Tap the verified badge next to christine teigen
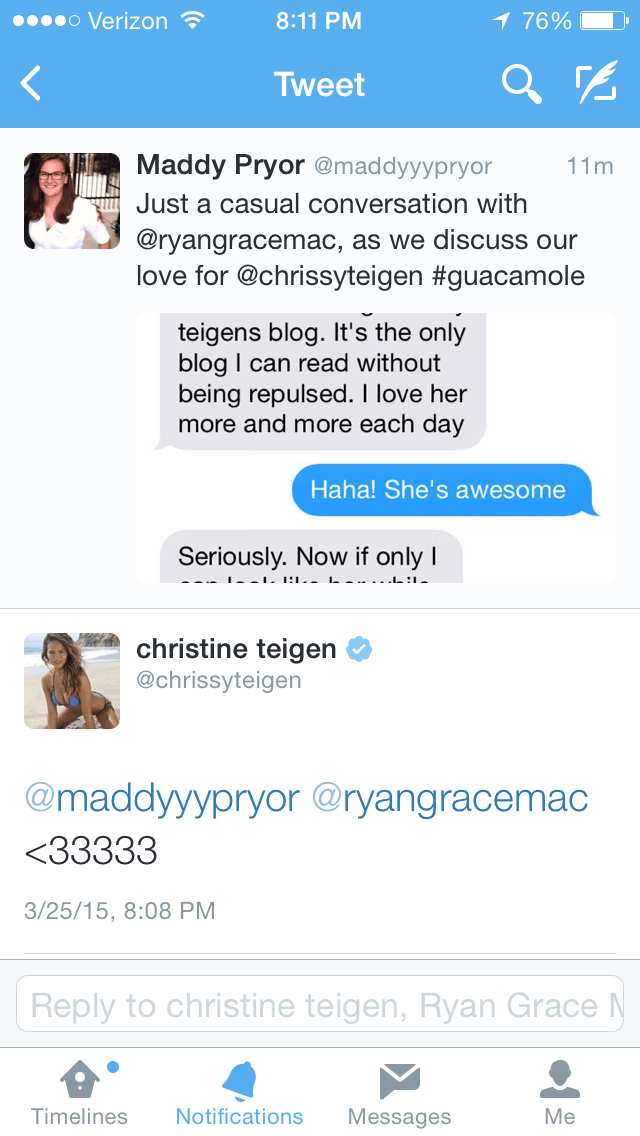The image size is (640, 1136). pyautogui.click(x=359, y=650)
